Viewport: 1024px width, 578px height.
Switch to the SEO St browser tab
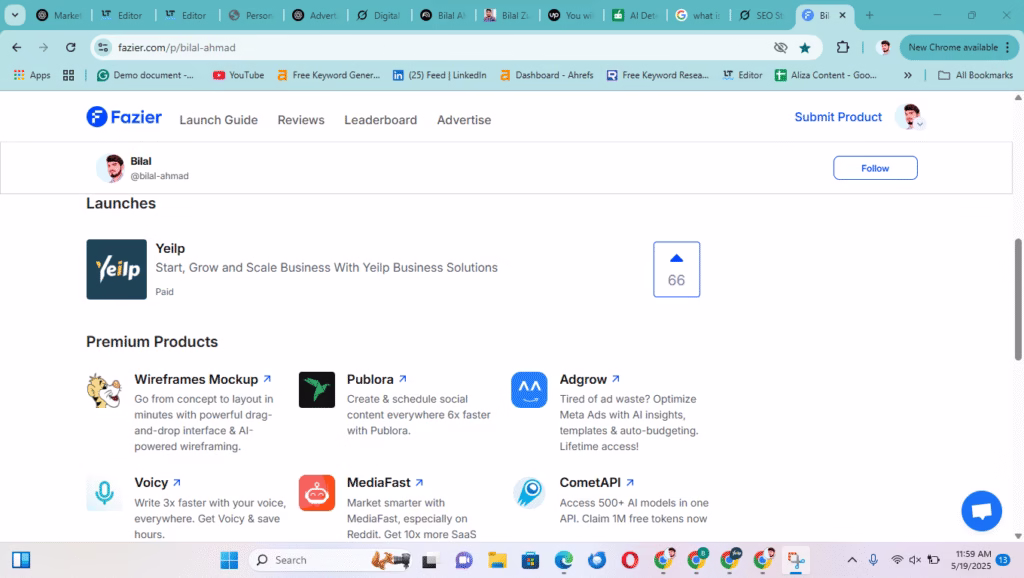(x=761, y=15)
